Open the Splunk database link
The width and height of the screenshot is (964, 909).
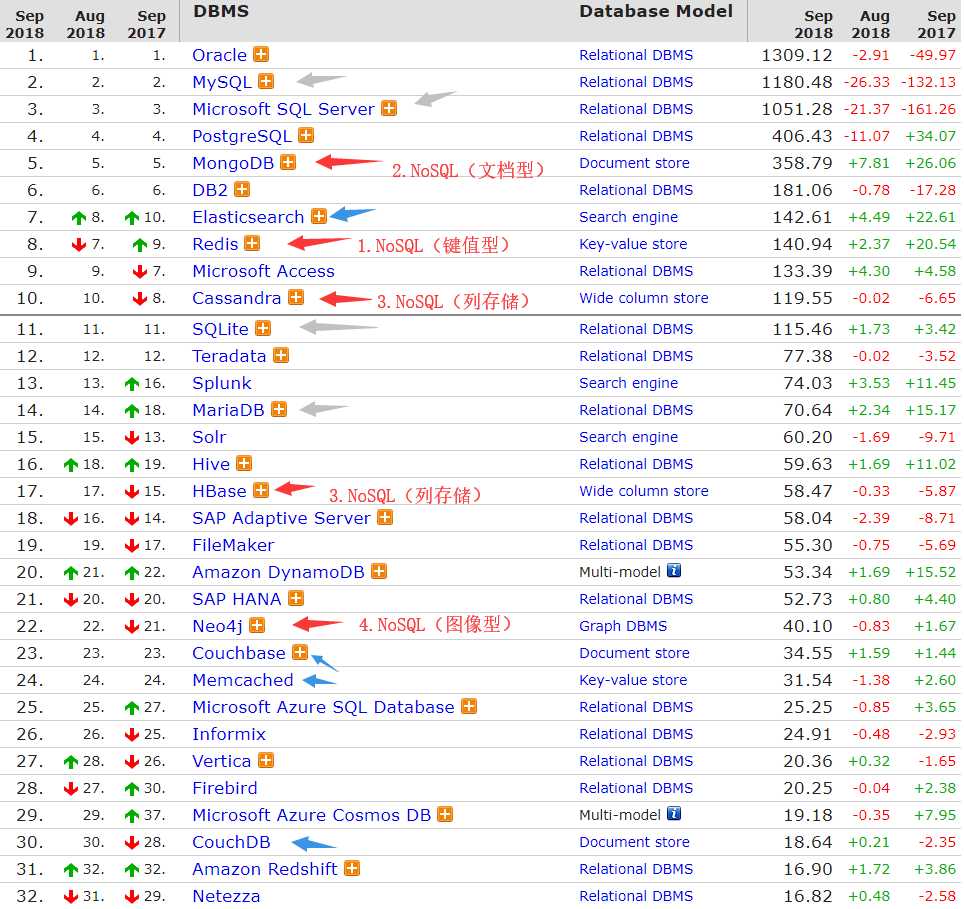tap(222, 383)
